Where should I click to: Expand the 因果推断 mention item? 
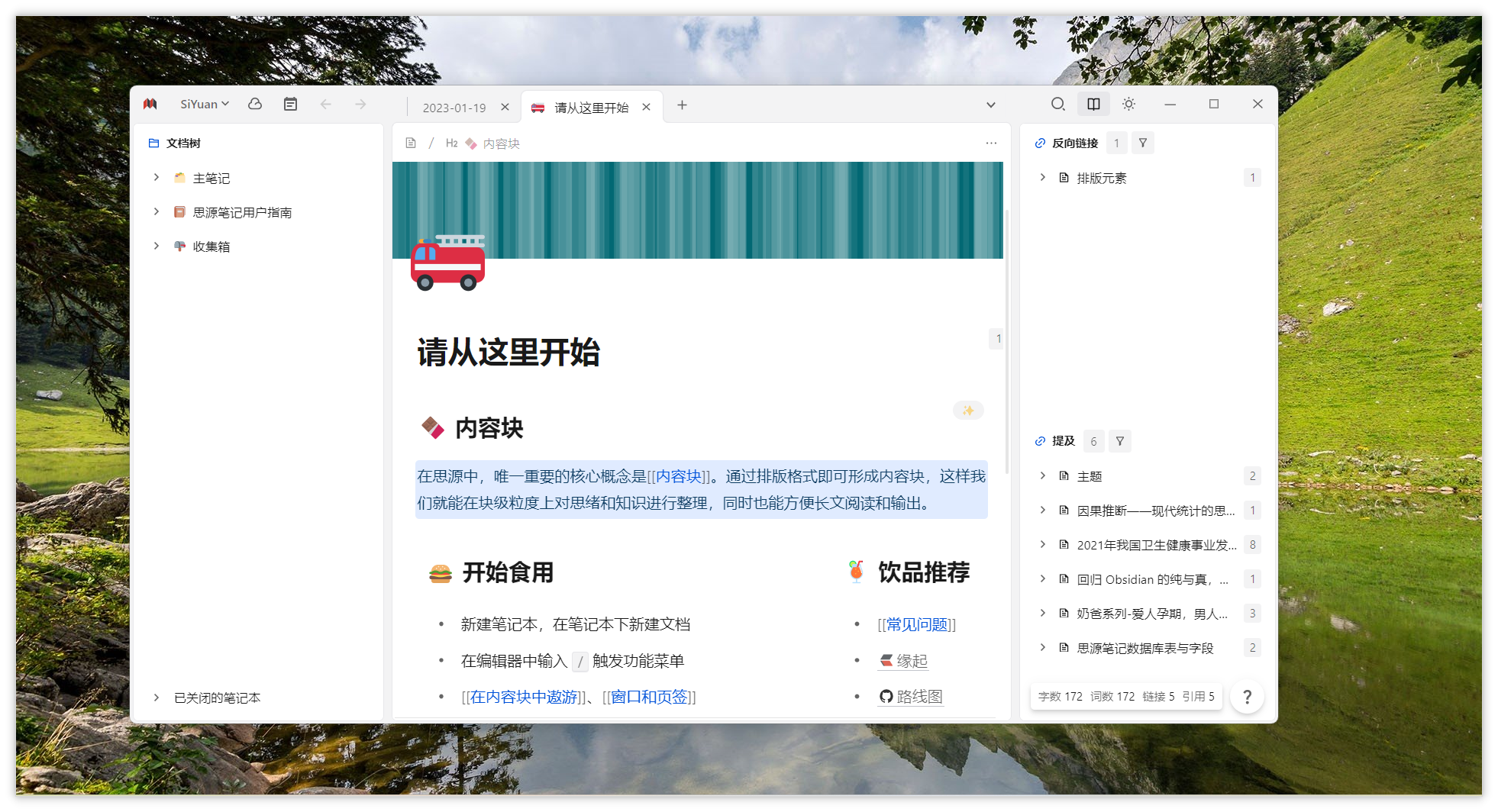click(1043, 511)
